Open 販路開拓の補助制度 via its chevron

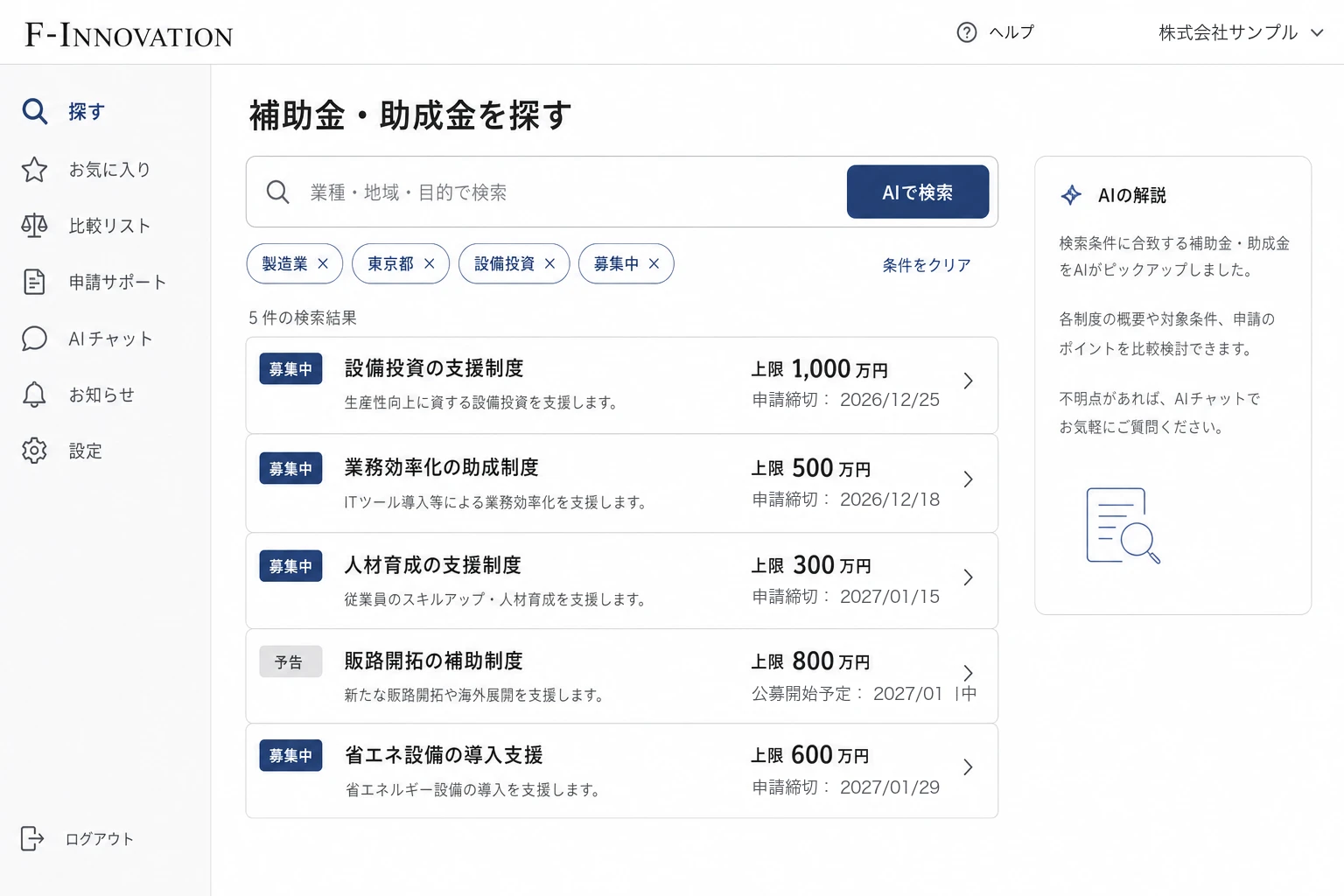click(x=968, y=672)
